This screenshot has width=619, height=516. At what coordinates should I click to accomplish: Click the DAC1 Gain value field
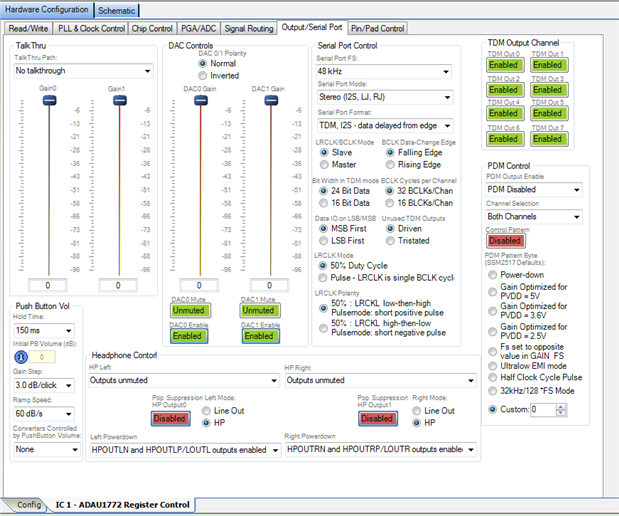(270, 285)
